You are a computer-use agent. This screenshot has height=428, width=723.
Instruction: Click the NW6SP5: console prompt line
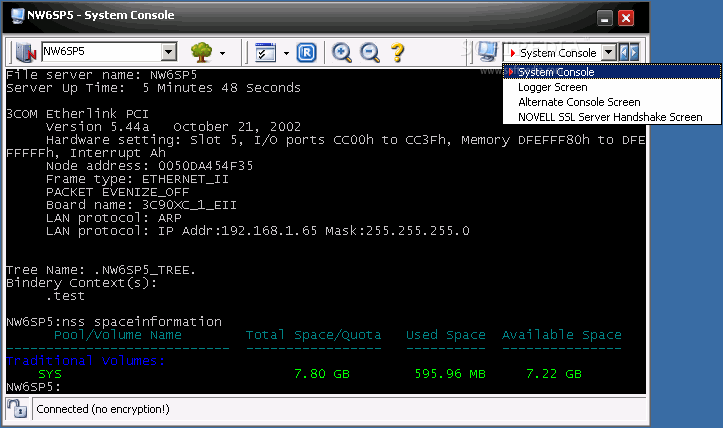[x=33, y=386]
